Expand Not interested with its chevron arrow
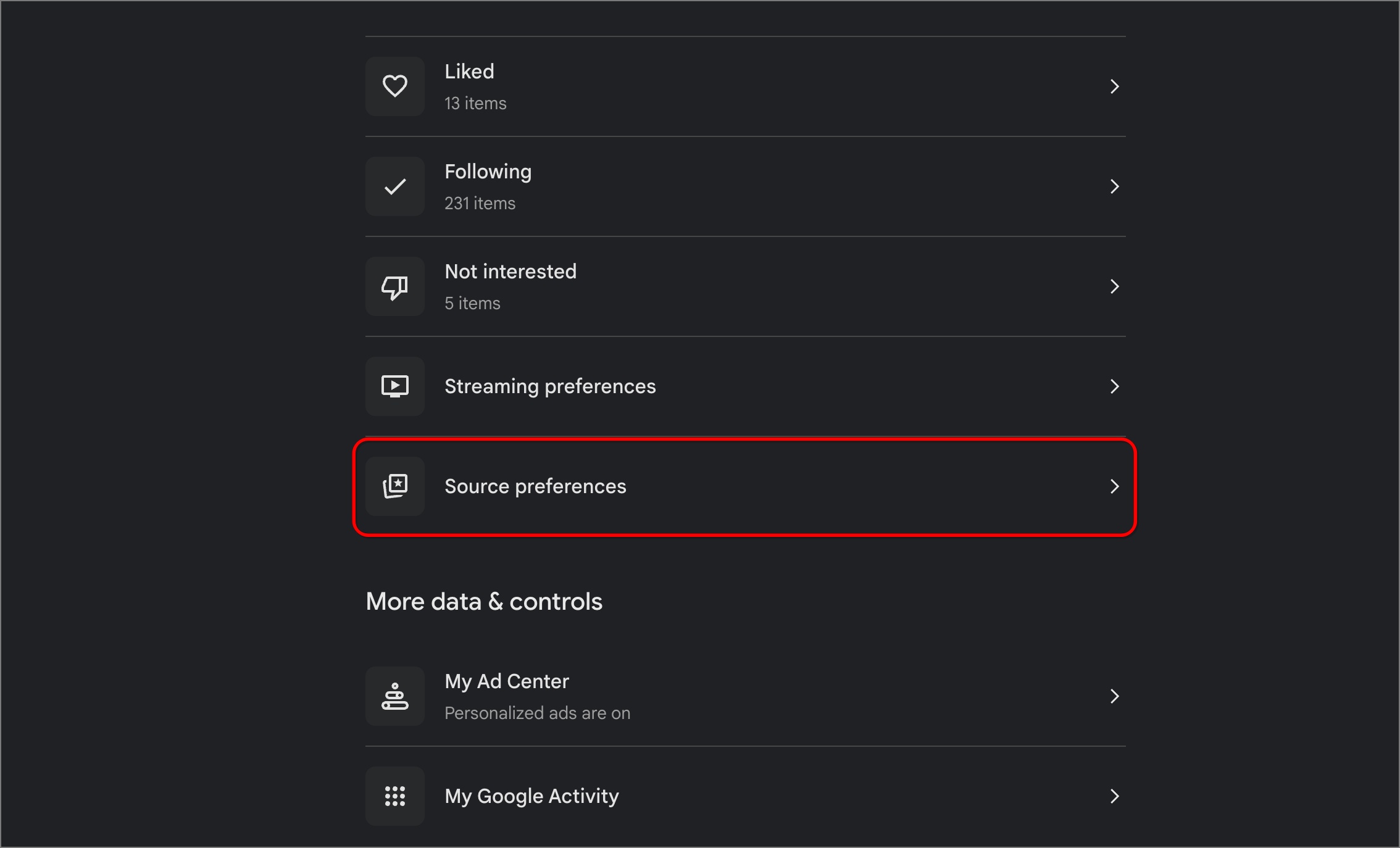Viewport: 1400px width, 848px height. click(1114, 286)
